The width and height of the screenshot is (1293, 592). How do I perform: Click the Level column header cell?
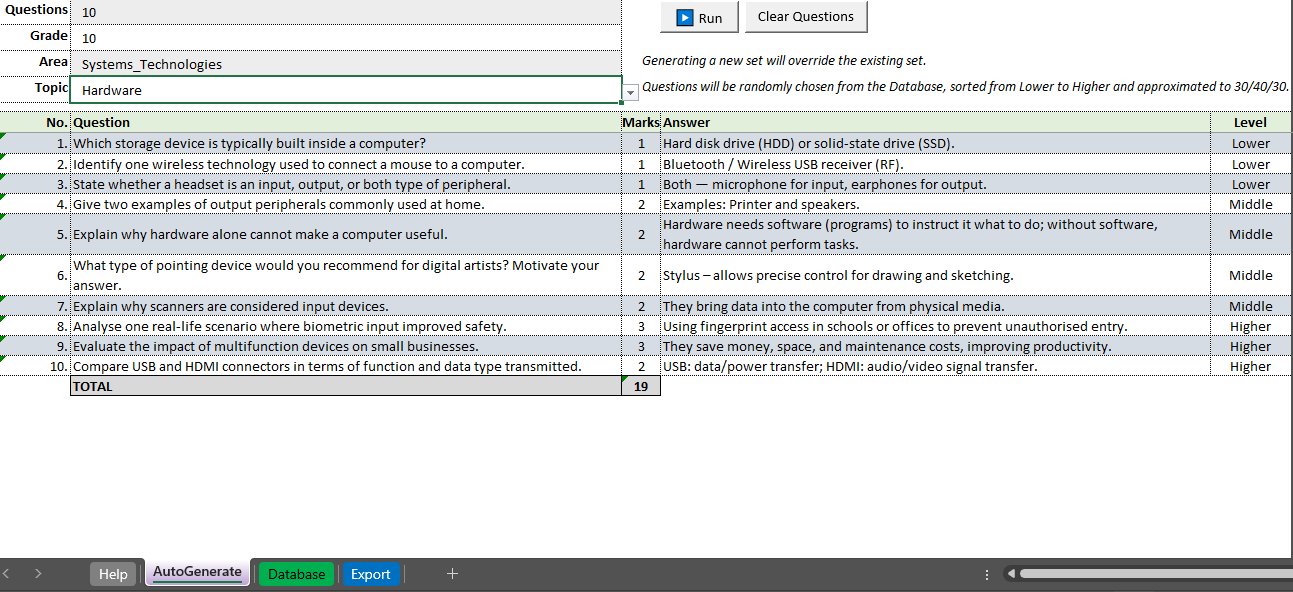pos(1250,123)
